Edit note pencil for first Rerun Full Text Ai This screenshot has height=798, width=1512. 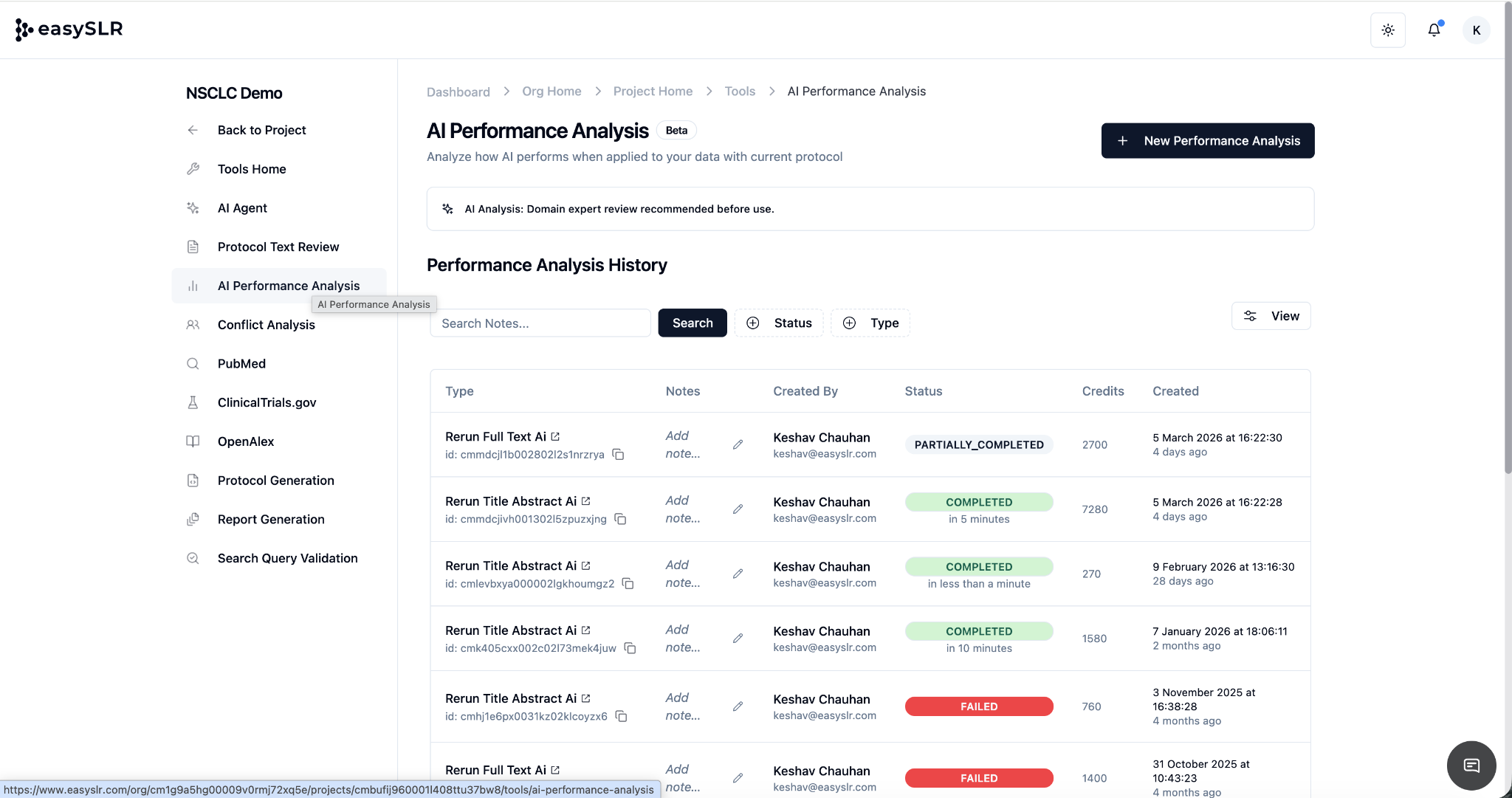click(738, 444)
